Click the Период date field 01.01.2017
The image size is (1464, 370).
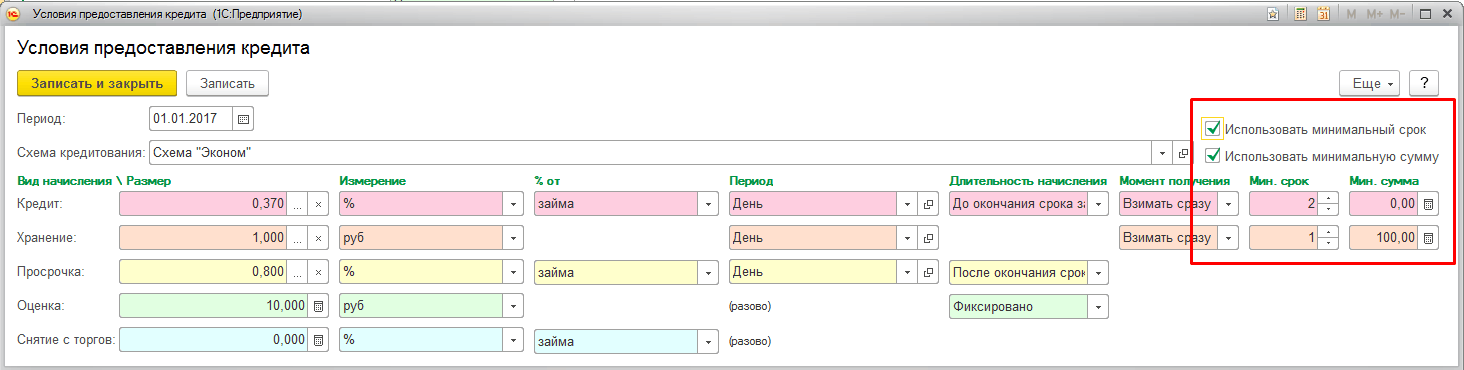(x=191, y=119)
